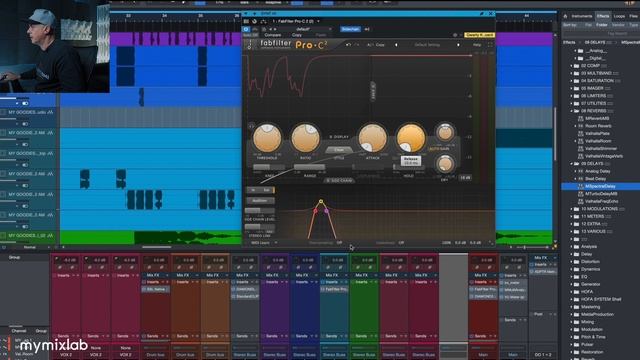Viewport: 640px width, 360px height.
Task: Click the Knee slider
Action: [269, 167]
